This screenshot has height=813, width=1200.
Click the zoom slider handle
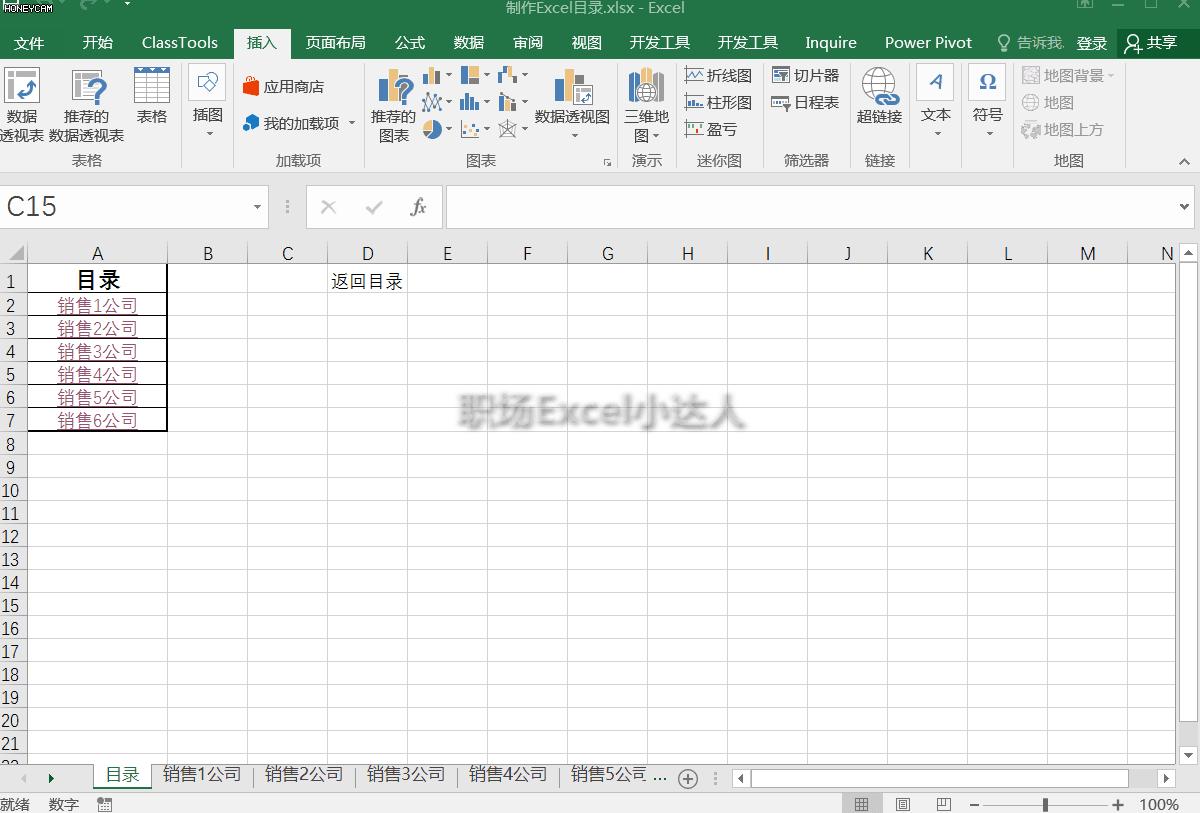tap(1045, 804)
